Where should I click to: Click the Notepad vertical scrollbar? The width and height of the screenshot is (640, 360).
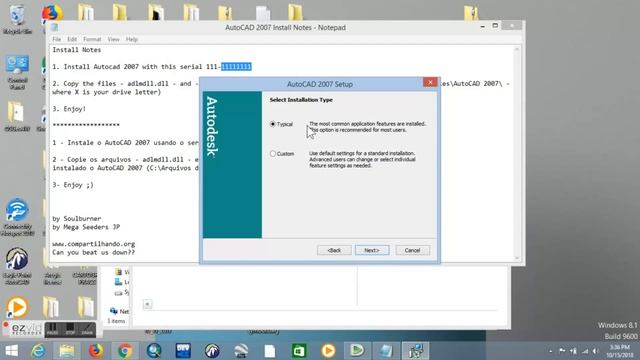click(x=517, y=154)
